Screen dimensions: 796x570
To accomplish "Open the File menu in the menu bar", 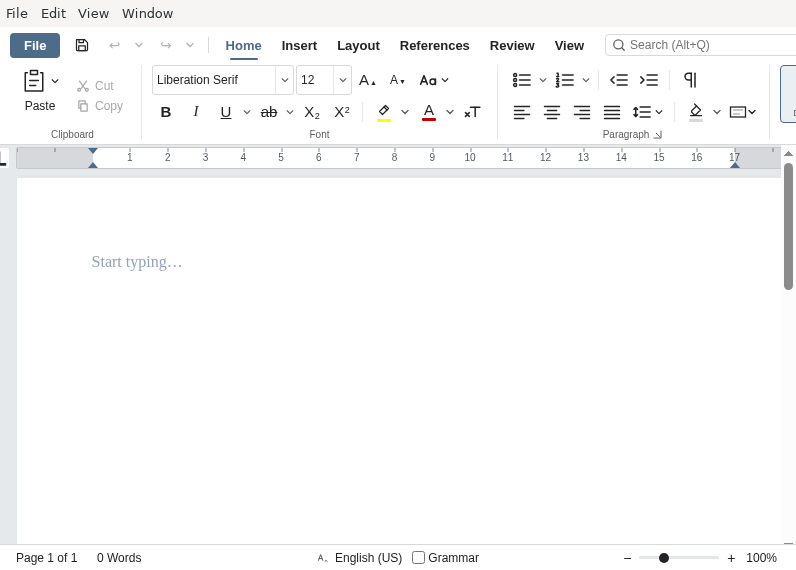I will 17,13.
